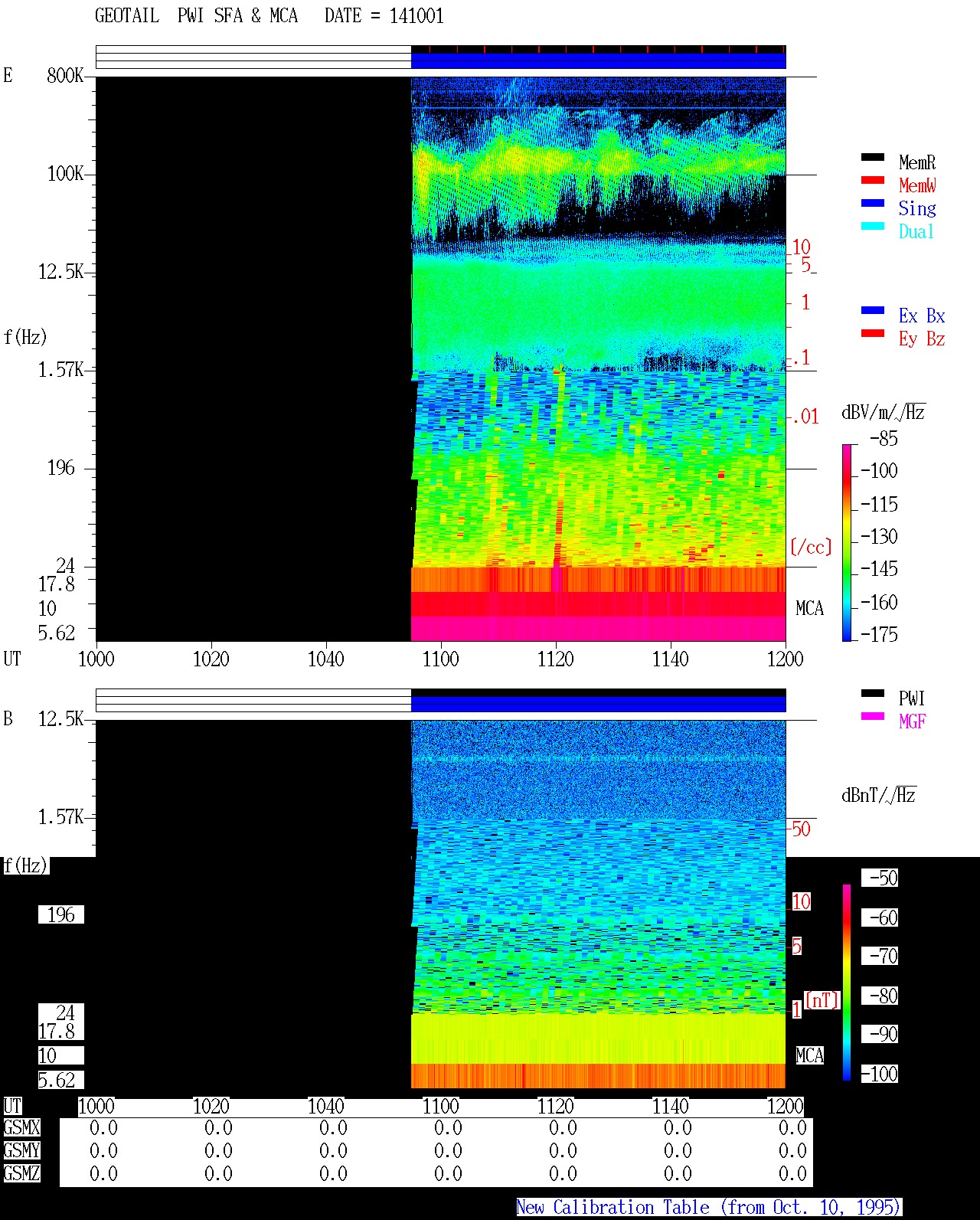Image resolution: width=980 pixels, height=1220 pixels.
Task: Click the E panel blue mode status bar
Action: point(598,61)
